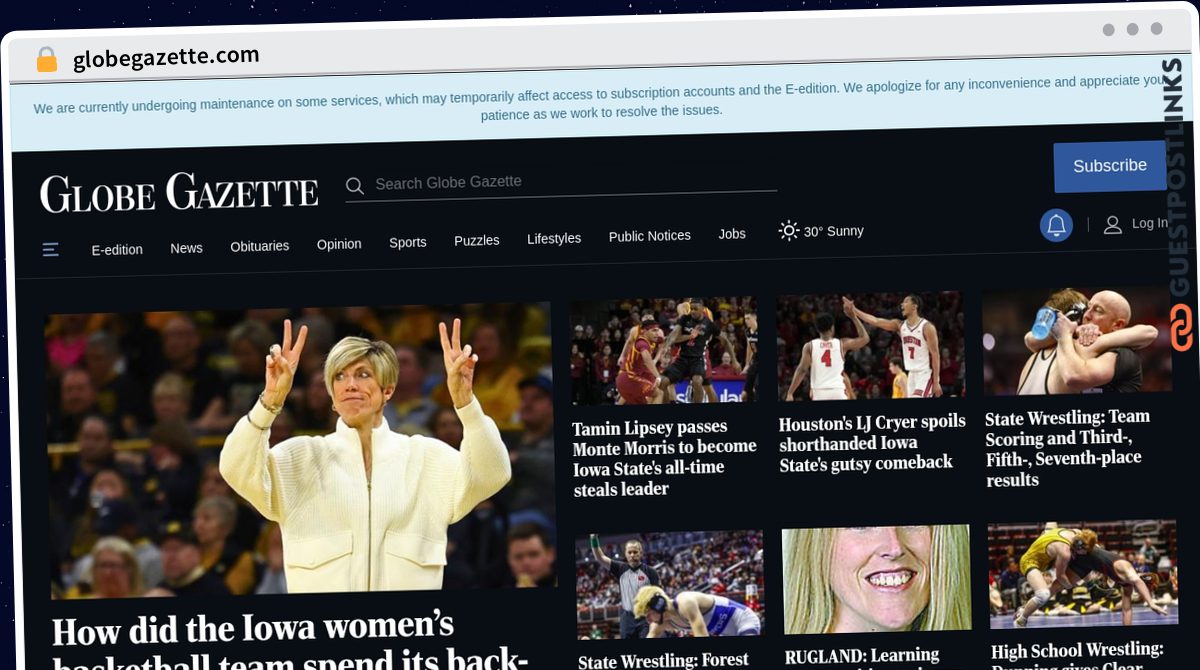Screen dimensions: 1200x670
Task: Open the Obituaries section
Action: coord(260,246)
